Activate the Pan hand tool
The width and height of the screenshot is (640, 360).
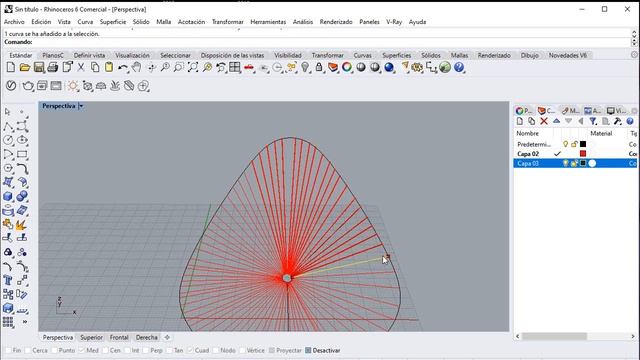(x=136, y=67)
